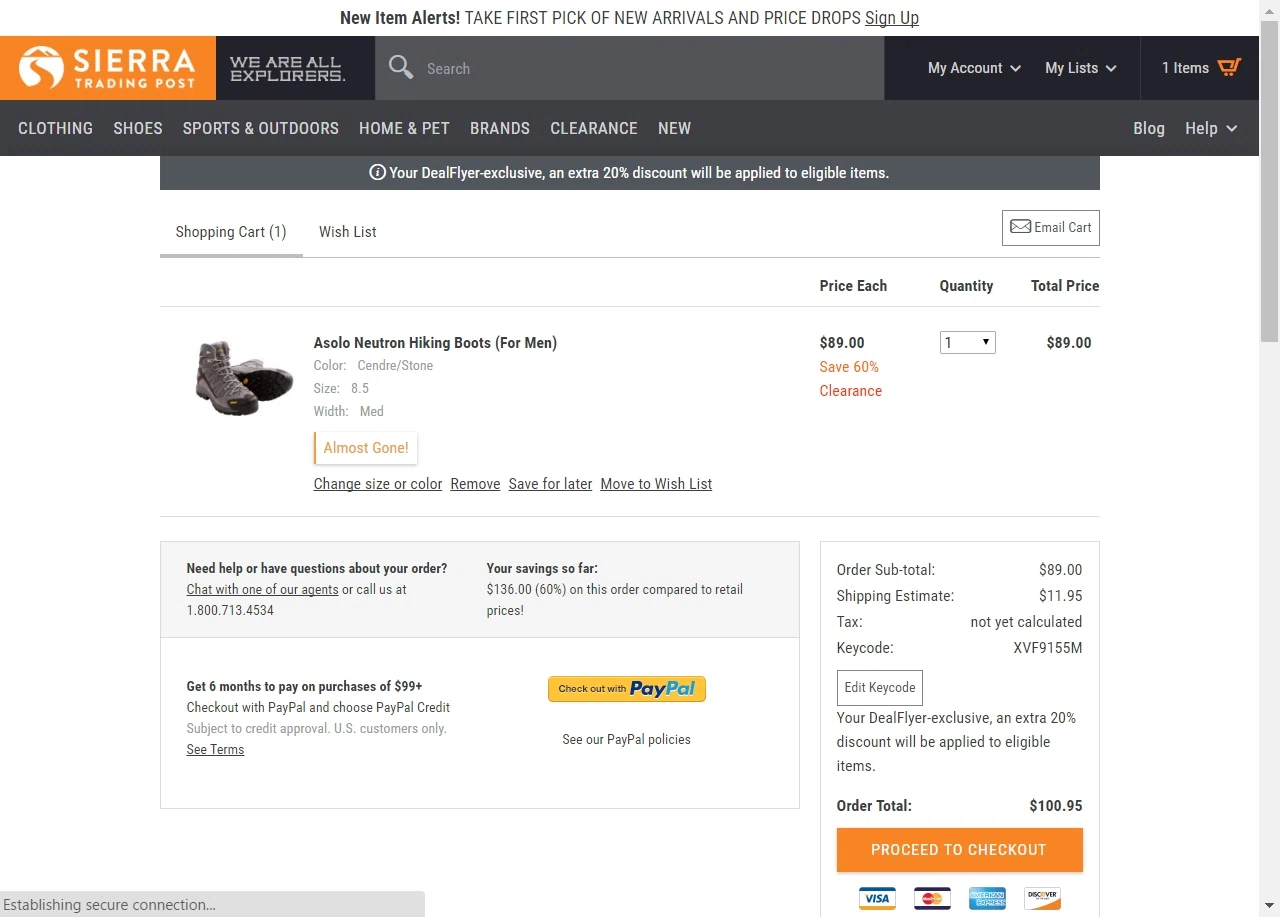Screen dimensions: 1280x917
Task: Click Change size or color
Action: 378,484
